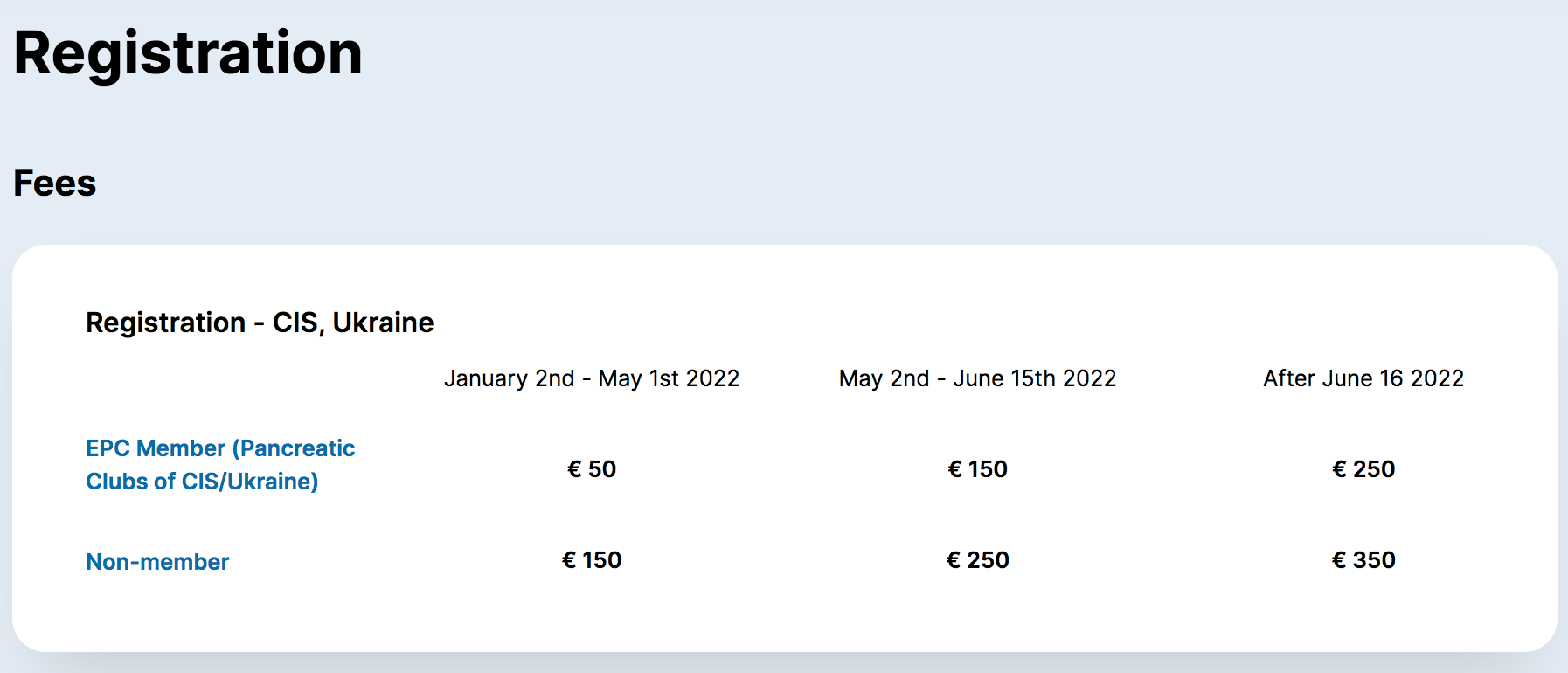Select the May 2nd - June 15th 2022 column header
This screenshot has width=1568, height=673.
coord(978,378)
